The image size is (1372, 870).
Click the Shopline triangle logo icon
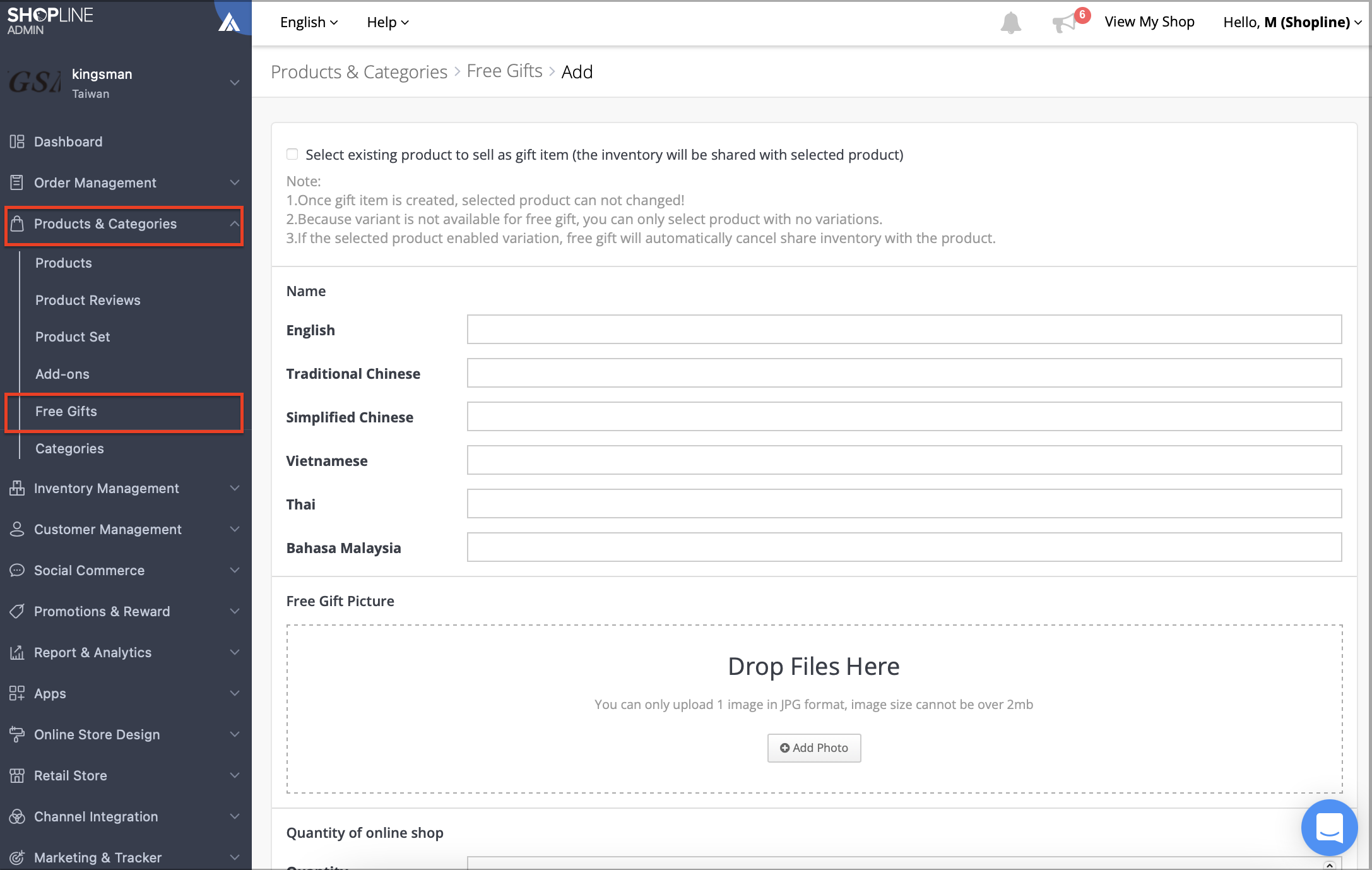click(230, 23)
